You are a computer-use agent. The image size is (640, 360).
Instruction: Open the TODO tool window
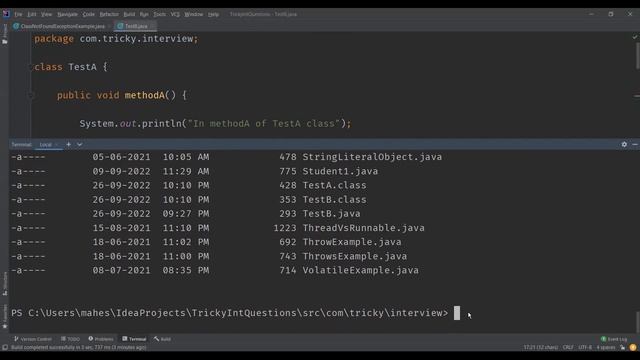(70, 339)
